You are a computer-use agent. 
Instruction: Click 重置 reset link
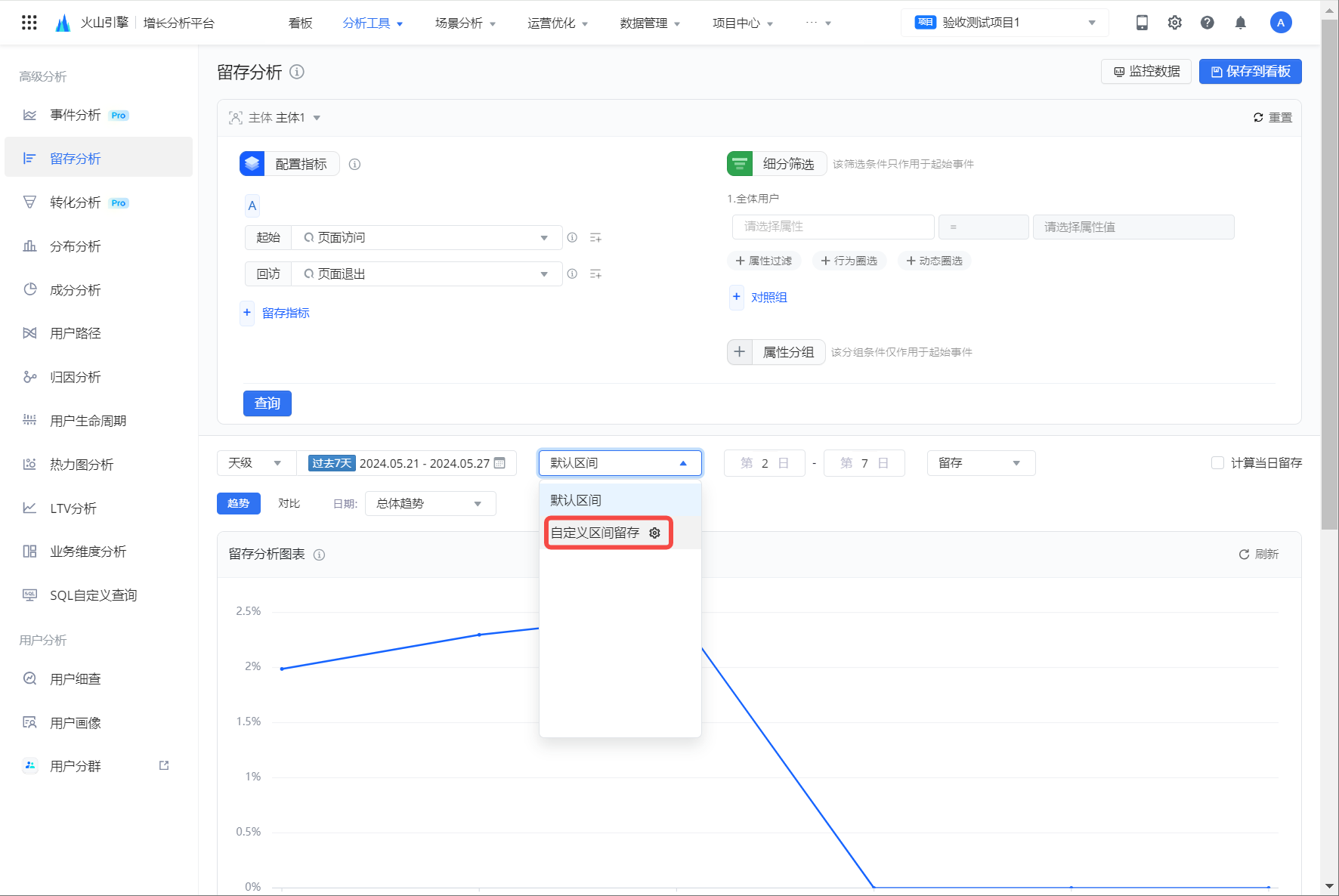point(1273,118)
